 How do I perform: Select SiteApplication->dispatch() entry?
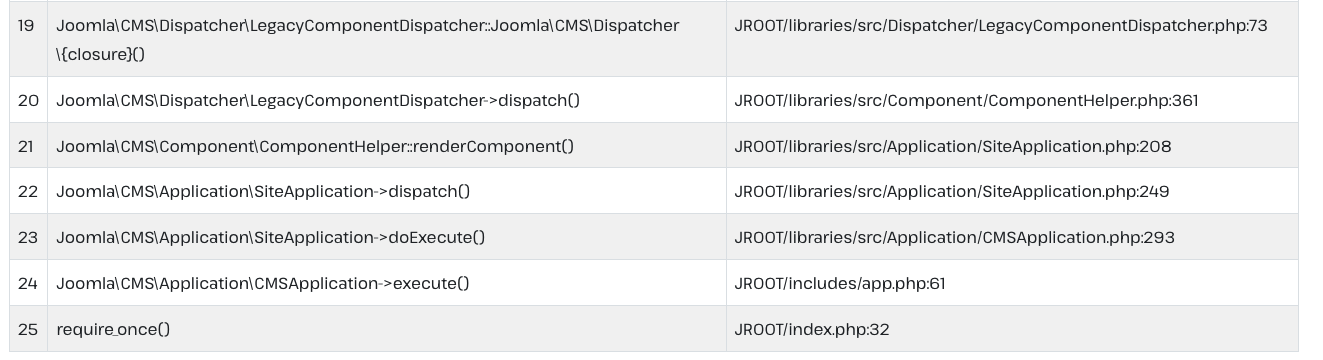coord(263,191)
